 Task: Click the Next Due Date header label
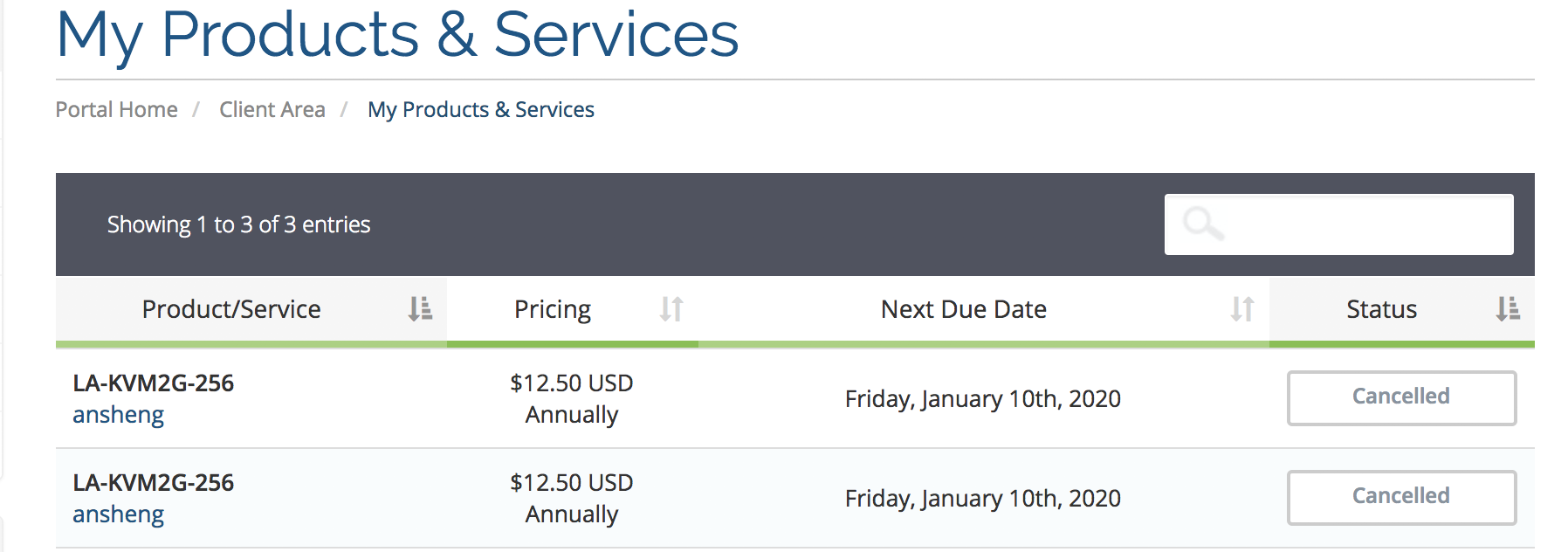[x=964, y=309]
